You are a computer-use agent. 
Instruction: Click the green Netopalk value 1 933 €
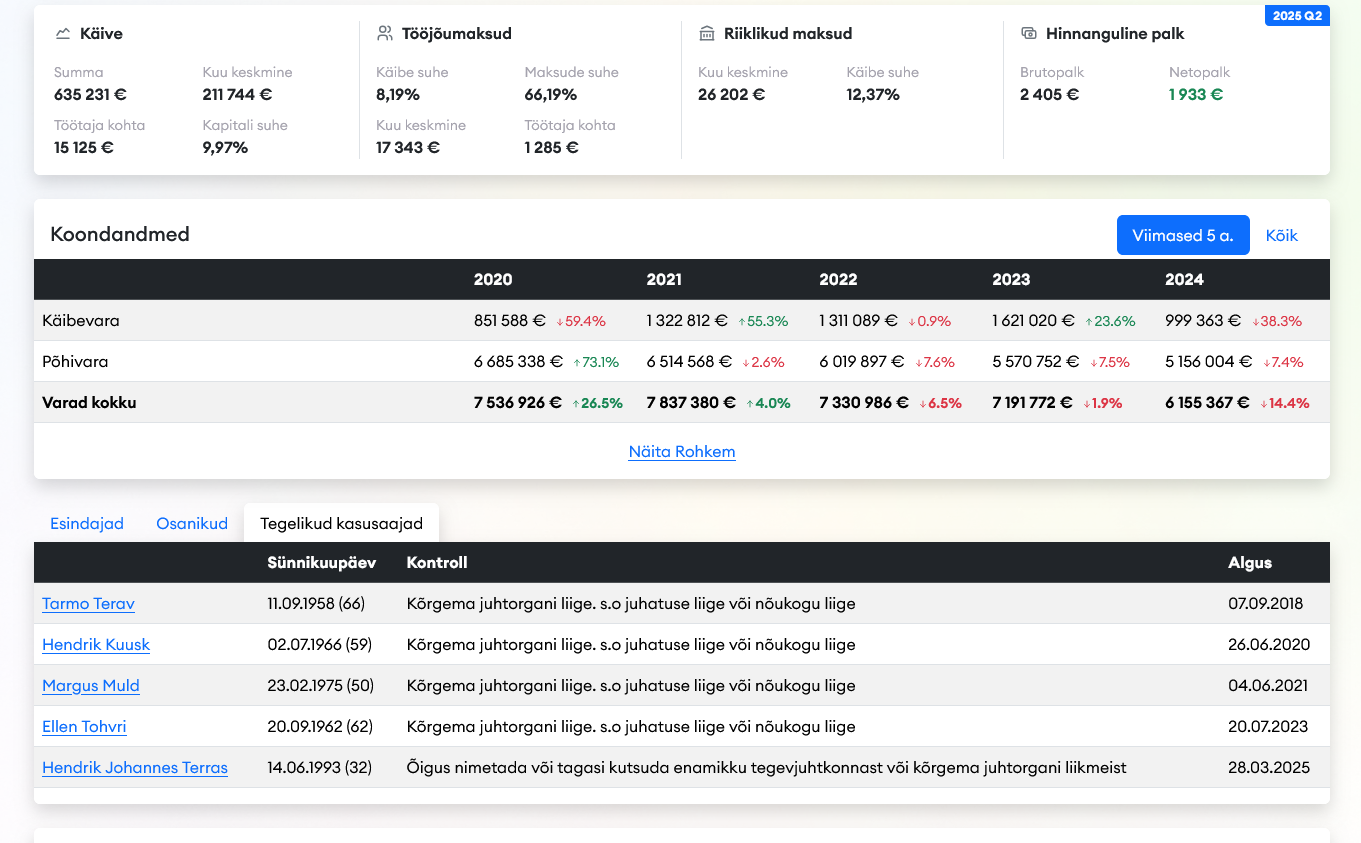click(x=1196, y=95)
